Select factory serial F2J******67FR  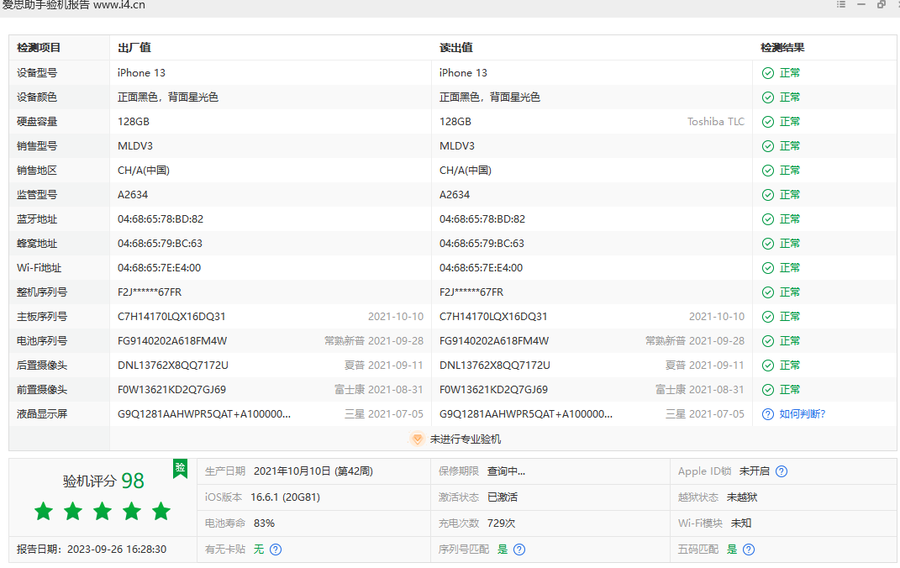click(149, 293)
